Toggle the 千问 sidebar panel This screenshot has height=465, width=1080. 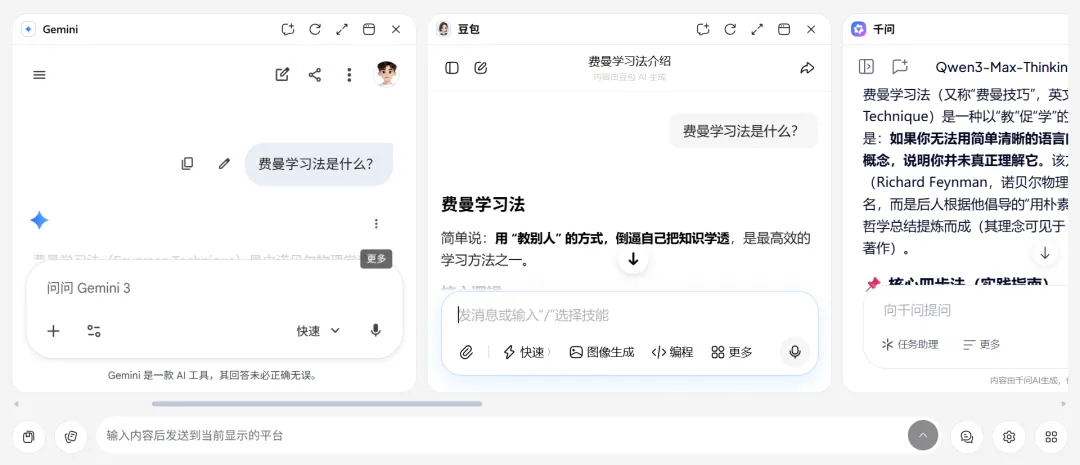tap(866, 67)
